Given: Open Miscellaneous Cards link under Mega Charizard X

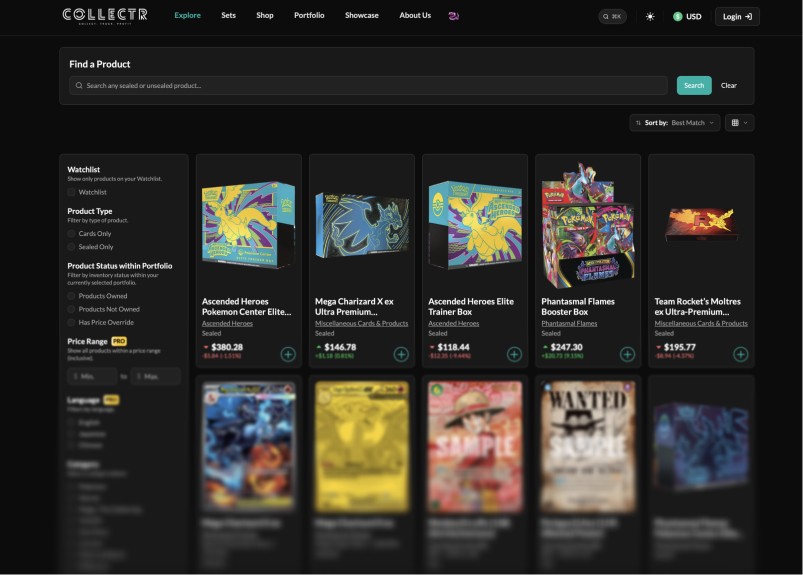Looking at the screenshot, I should (362, 323).
